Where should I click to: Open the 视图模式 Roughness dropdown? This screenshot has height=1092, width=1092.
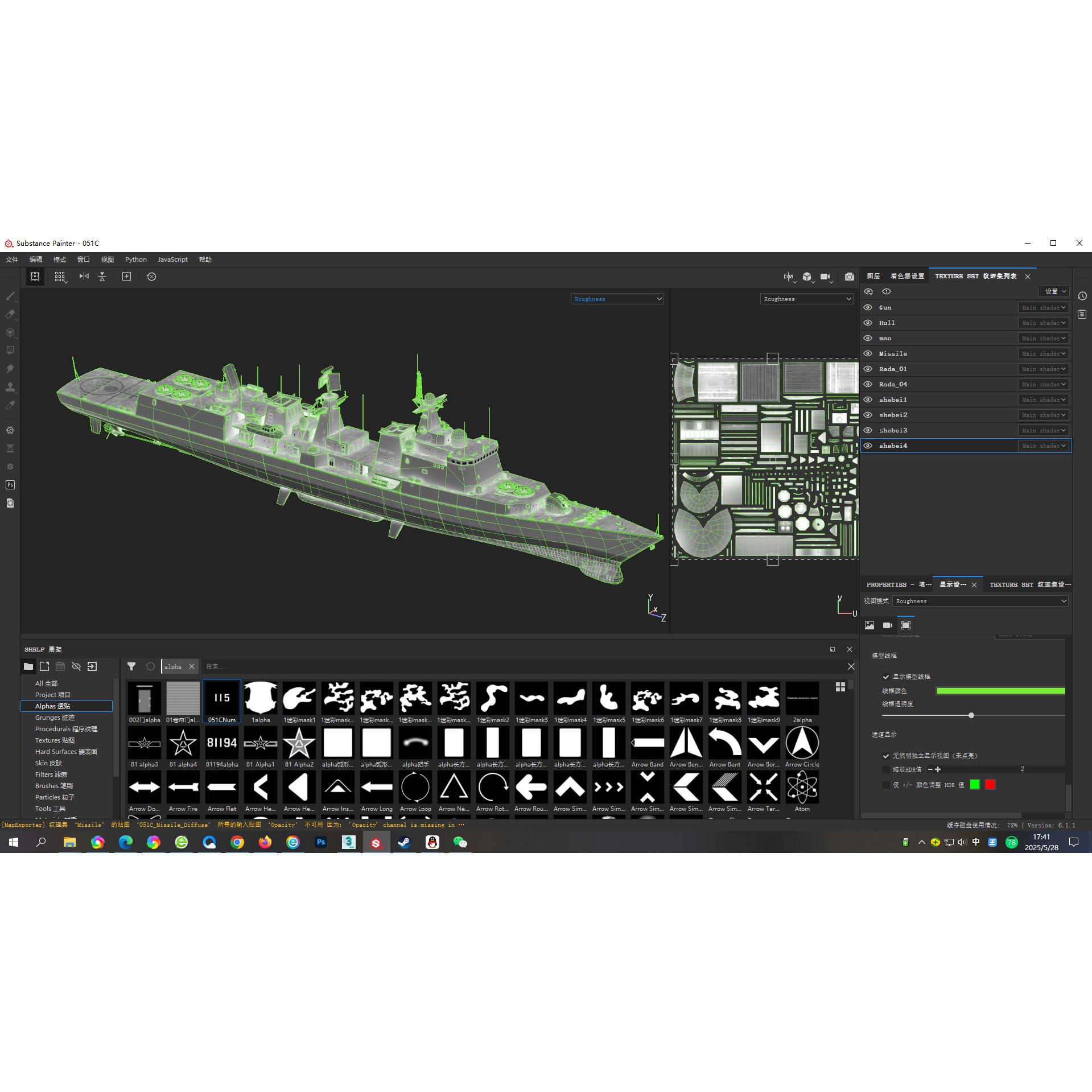coord(980,601)
